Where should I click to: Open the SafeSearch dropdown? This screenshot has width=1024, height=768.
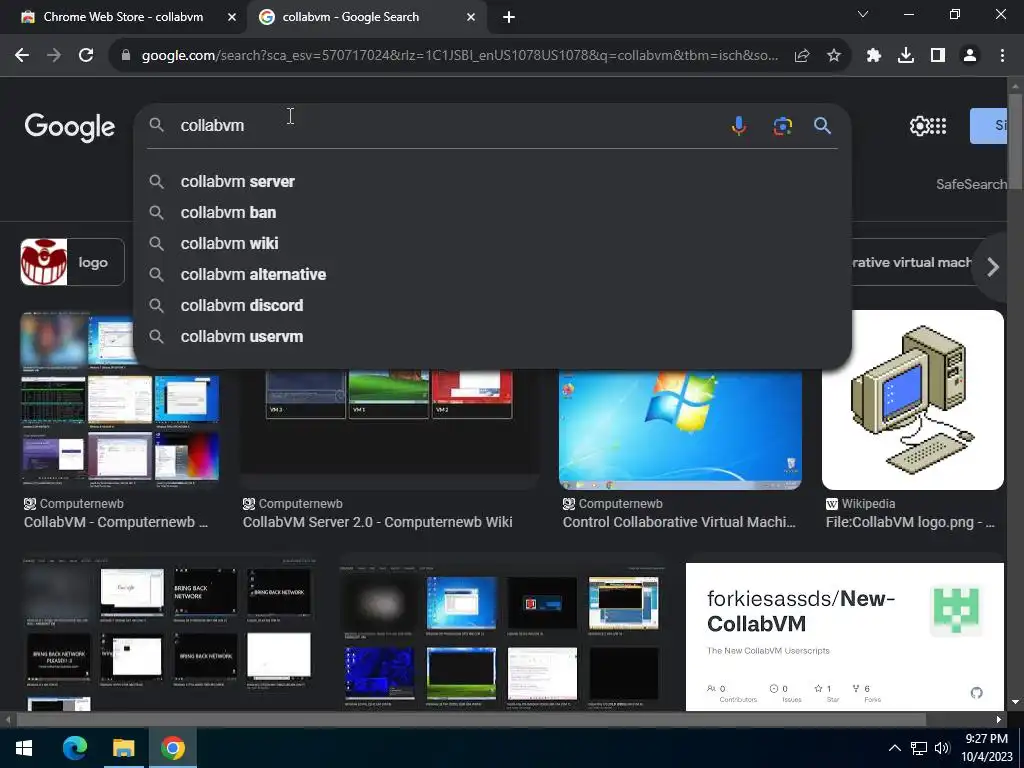(971, 184)
